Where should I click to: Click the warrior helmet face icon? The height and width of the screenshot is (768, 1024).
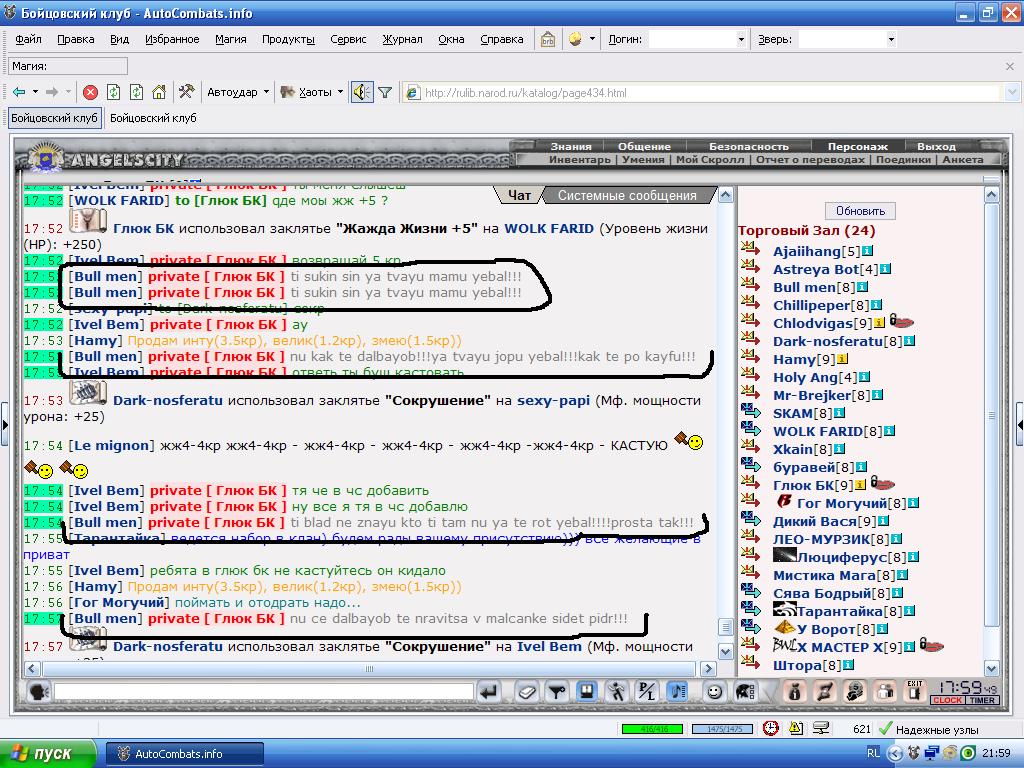click(855, 691)
